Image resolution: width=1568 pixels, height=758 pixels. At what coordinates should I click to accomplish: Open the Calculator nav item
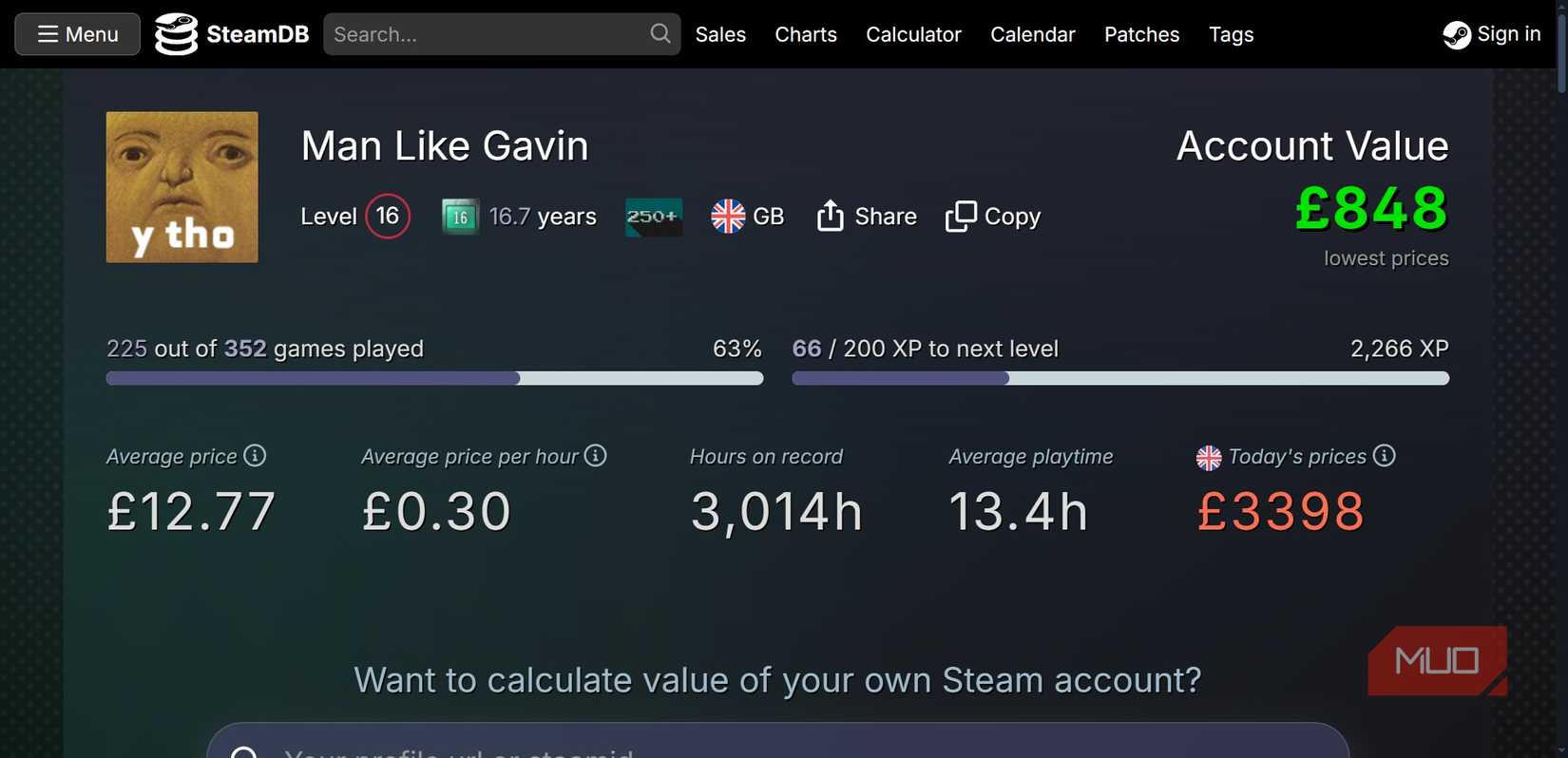coord(913,34)
